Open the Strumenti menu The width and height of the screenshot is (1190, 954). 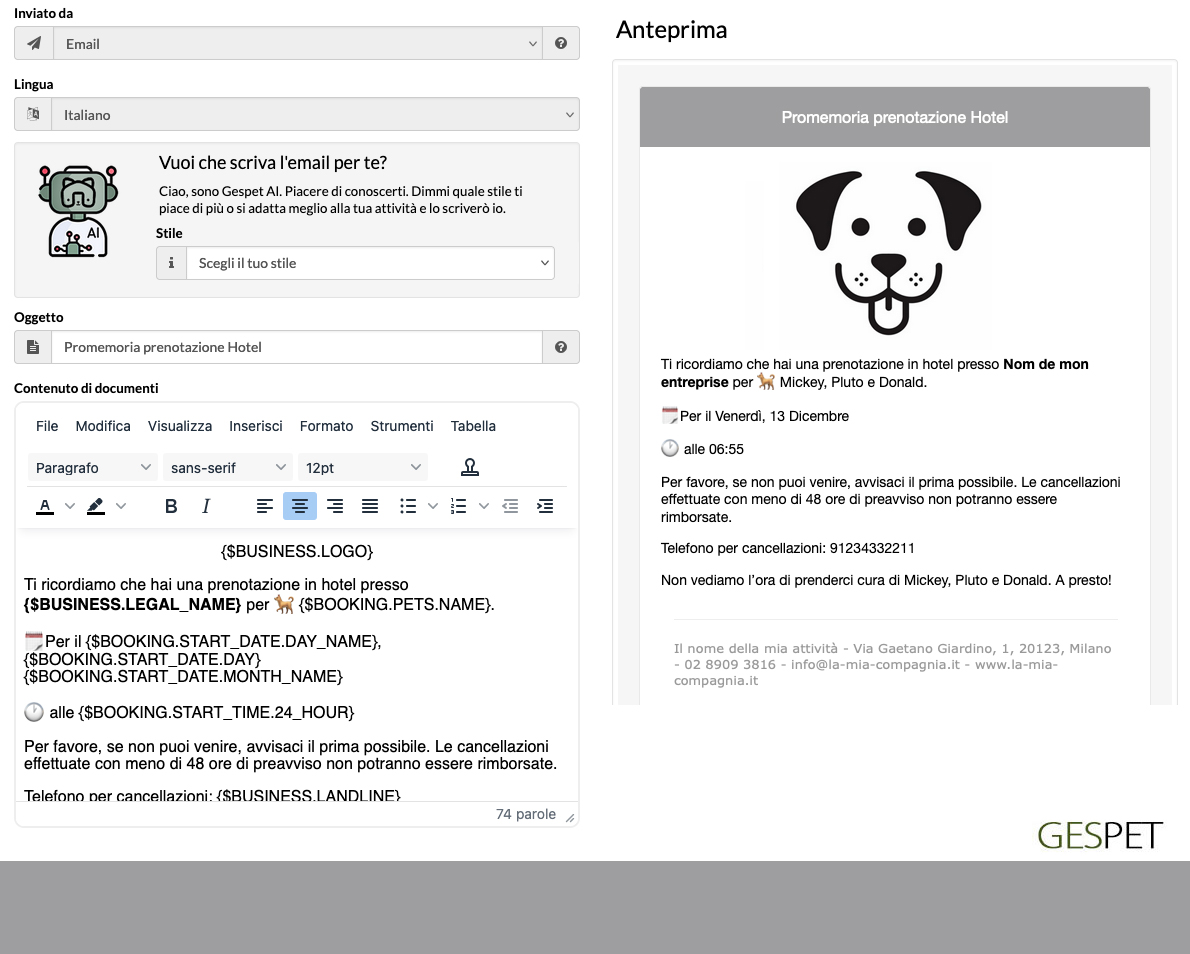coord(402,426)
